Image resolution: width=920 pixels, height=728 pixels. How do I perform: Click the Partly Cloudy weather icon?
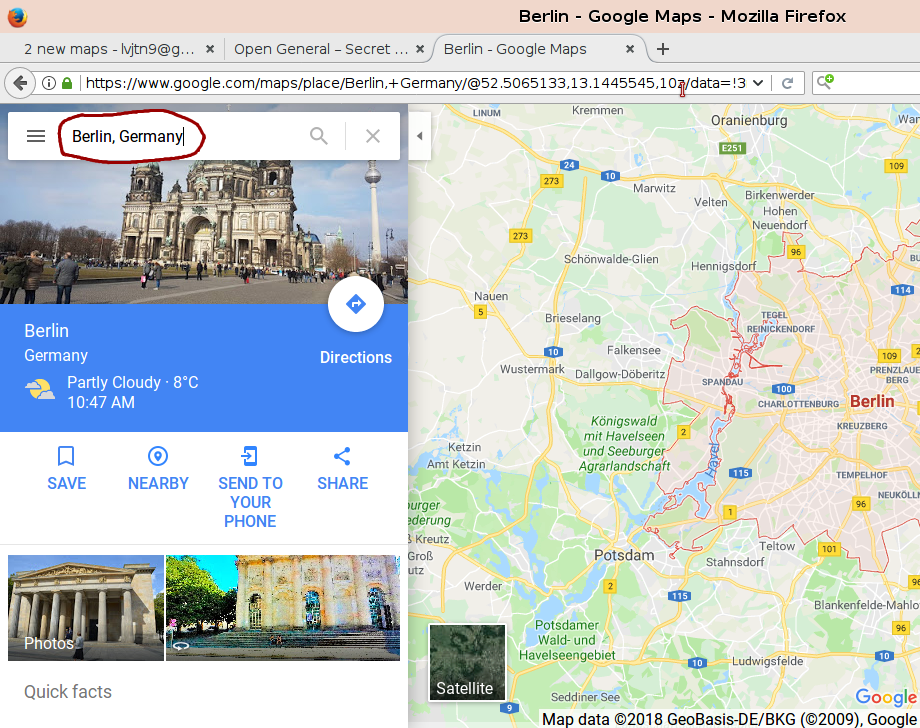click(x=40, y=390)
